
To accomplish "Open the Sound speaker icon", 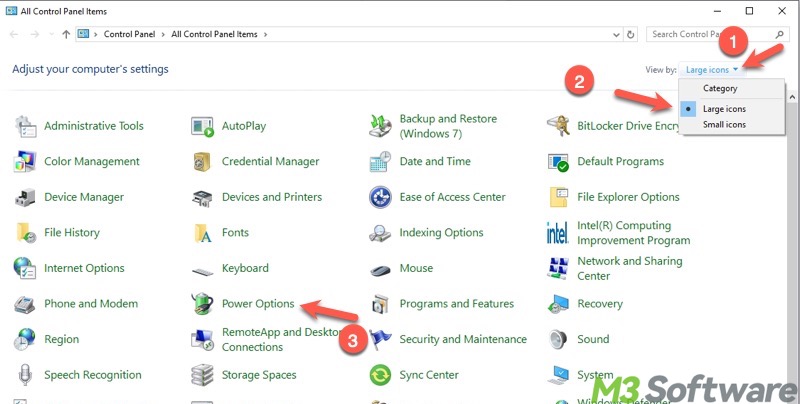I will (x=558, y=340).
